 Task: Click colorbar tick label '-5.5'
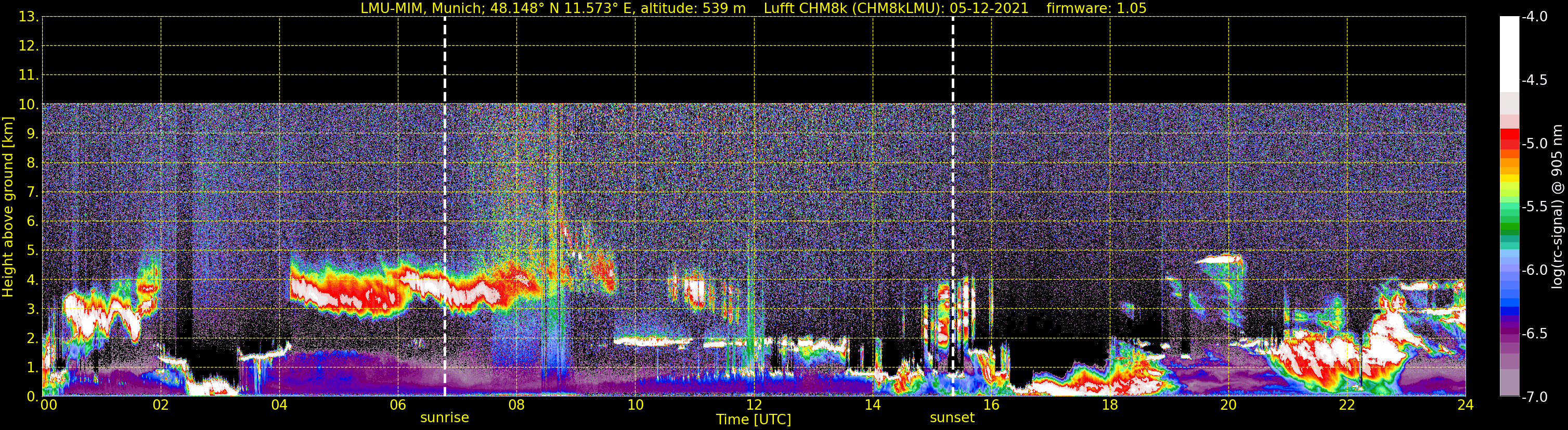click(1534, 207)
